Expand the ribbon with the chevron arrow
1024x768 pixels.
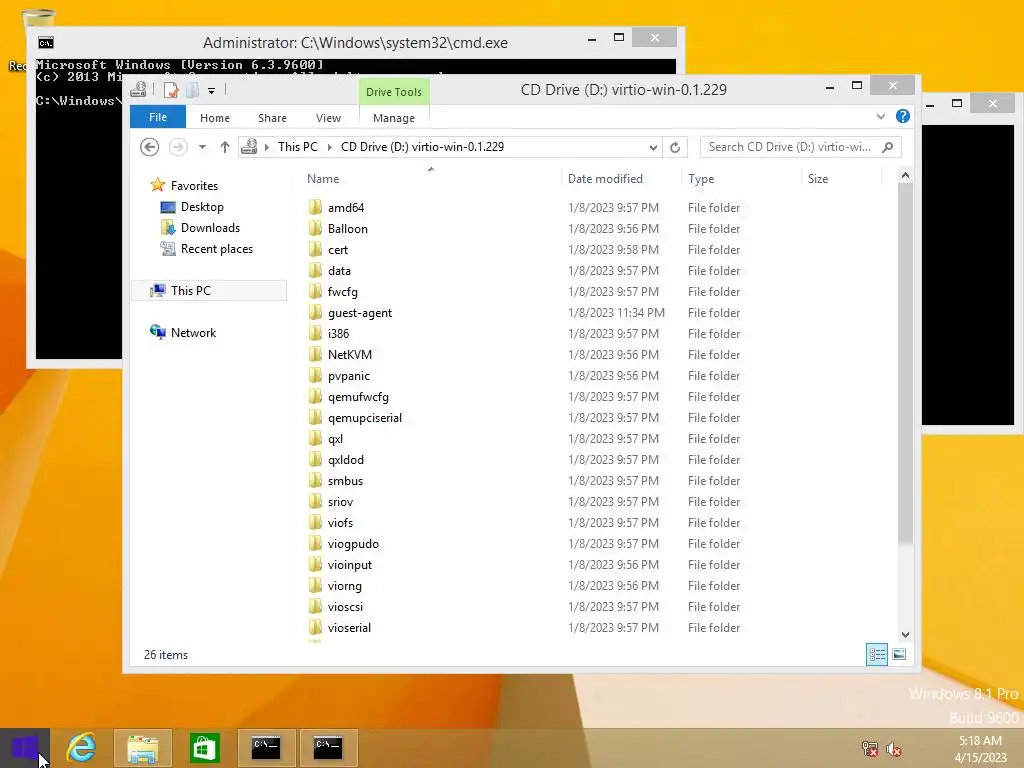tap(881, 116)
